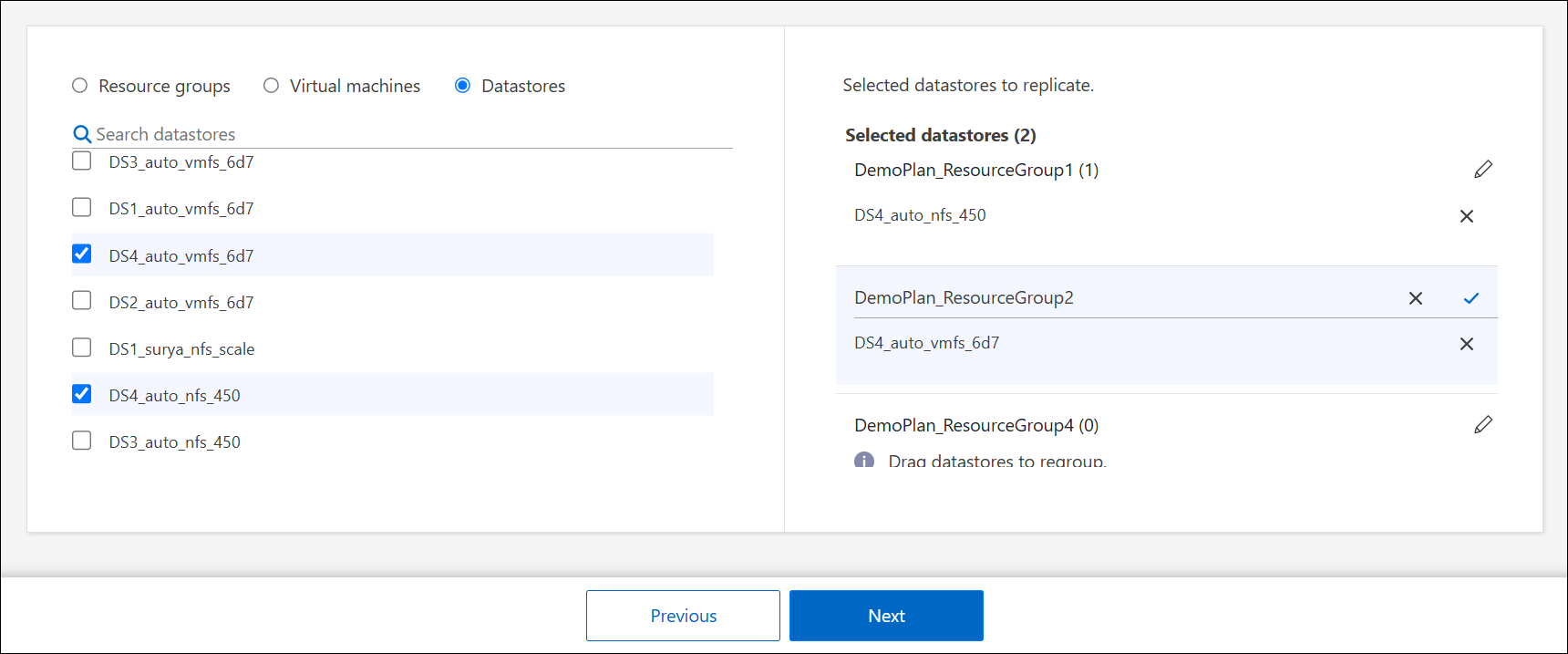Enable DS1_auto_vmfs_6d7 datastore checkbox
This screenshot has height=654, width=1568.
(82, 208)
